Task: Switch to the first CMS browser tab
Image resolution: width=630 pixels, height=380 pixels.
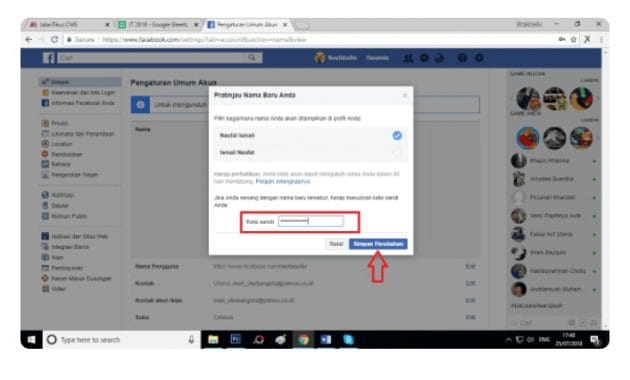Action: 69,25
